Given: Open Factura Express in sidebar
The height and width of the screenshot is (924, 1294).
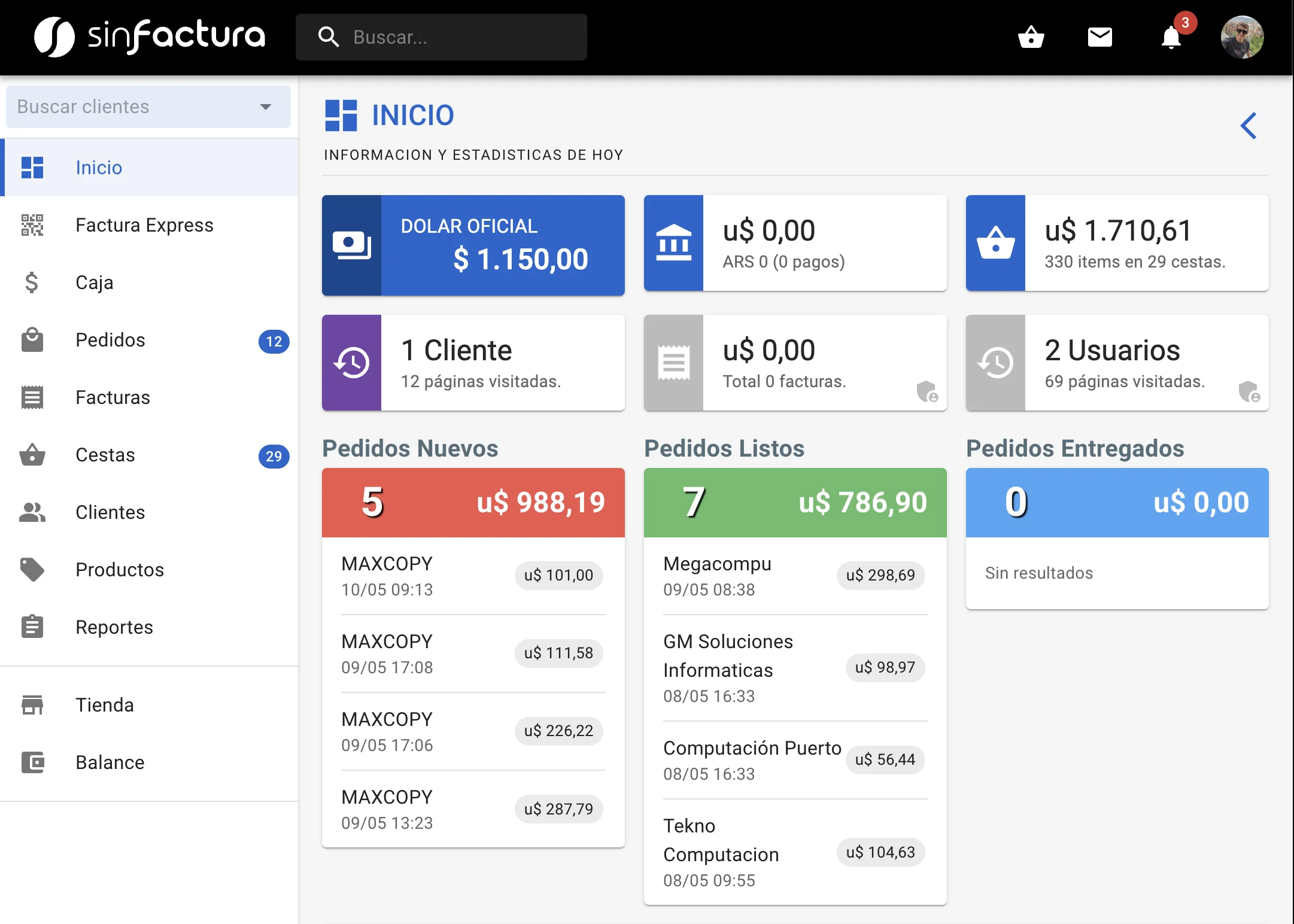Looking at the screenshot, I should [x=144, y=225].
